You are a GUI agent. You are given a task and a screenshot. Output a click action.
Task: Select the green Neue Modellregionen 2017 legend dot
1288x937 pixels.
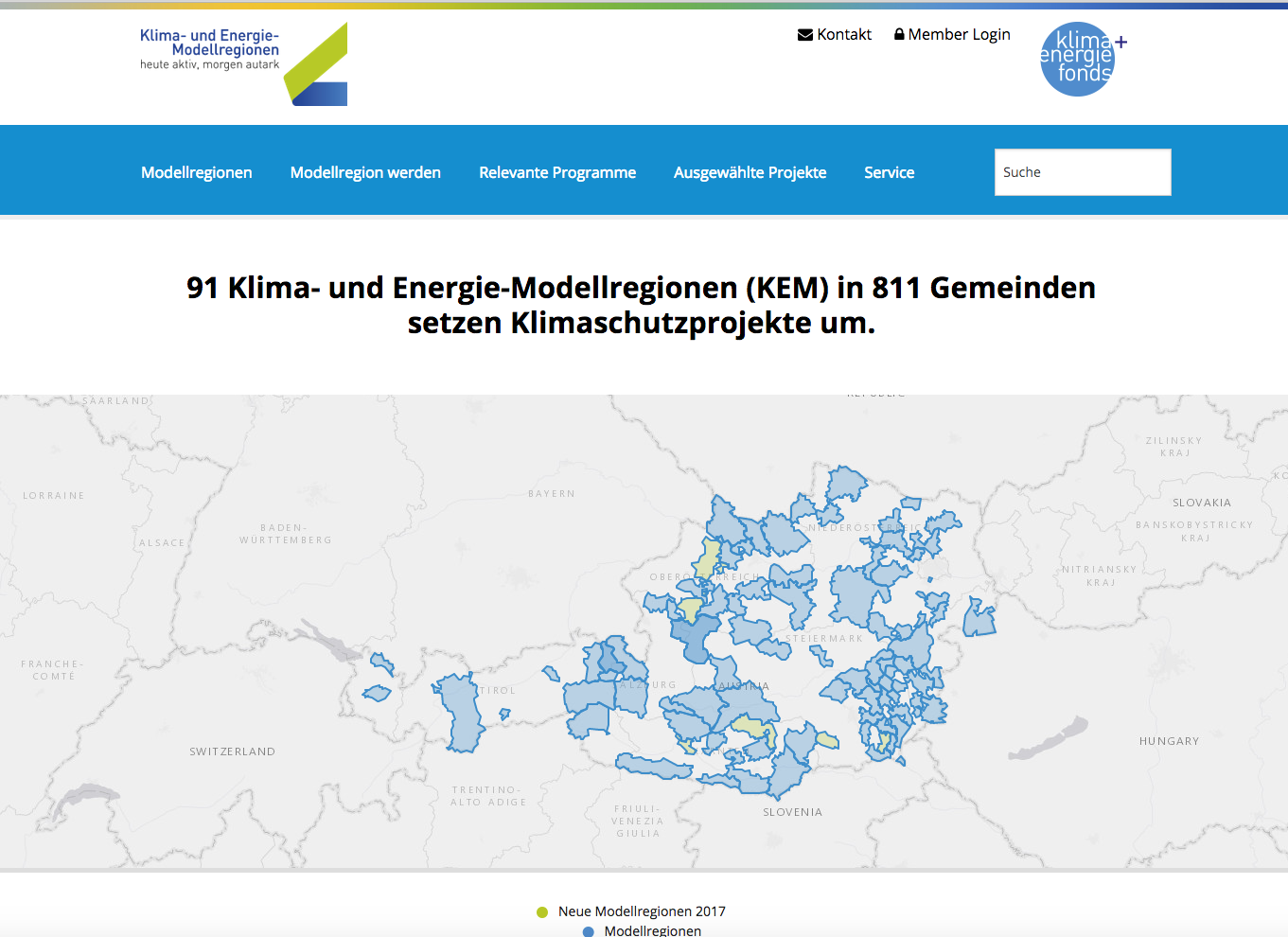click(542, 912)
